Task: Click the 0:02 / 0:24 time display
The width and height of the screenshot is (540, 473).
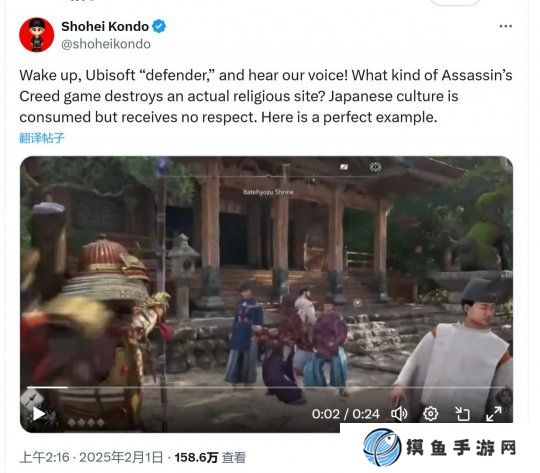Action: [345, 414]
